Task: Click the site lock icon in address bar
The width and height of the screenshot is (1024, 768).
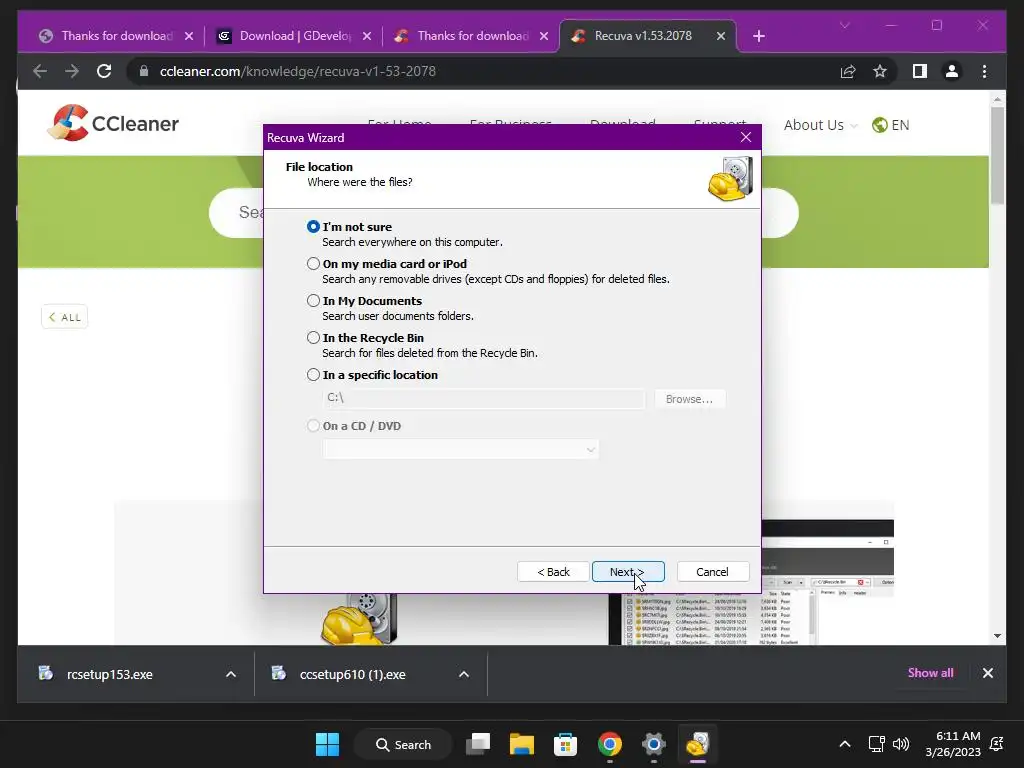Action: (x=144, y=71)
